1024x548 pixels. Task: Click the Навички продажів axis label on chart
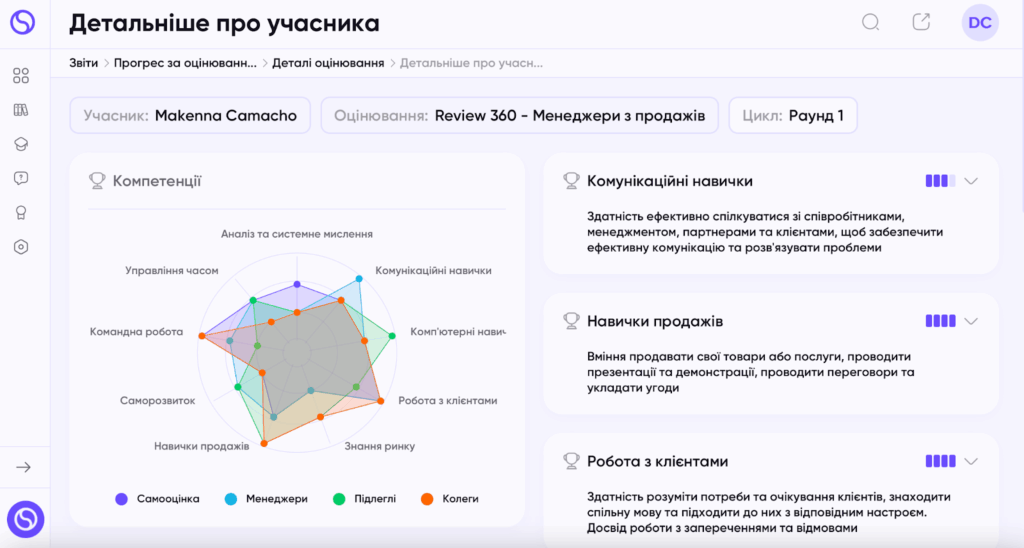(202, 447)
